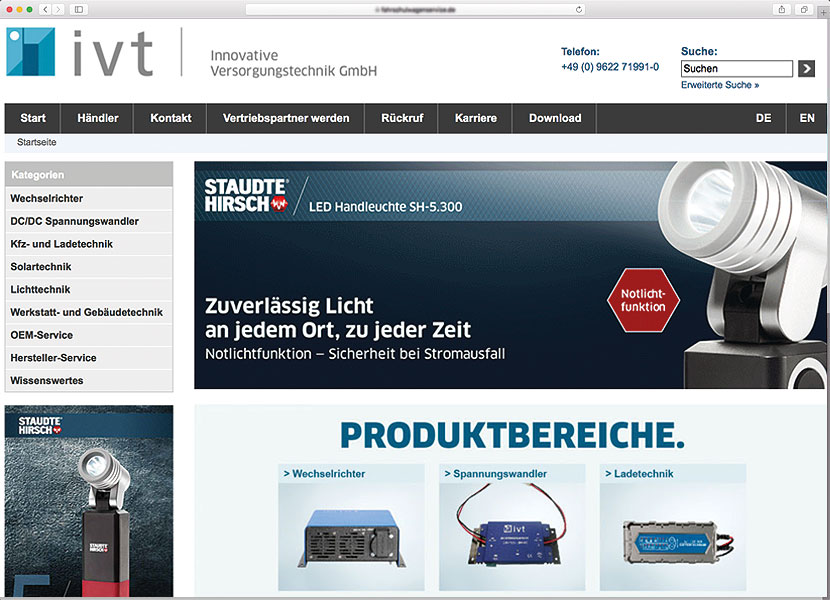
Task: Submit search with arrow button
Action: click(806, 68)
